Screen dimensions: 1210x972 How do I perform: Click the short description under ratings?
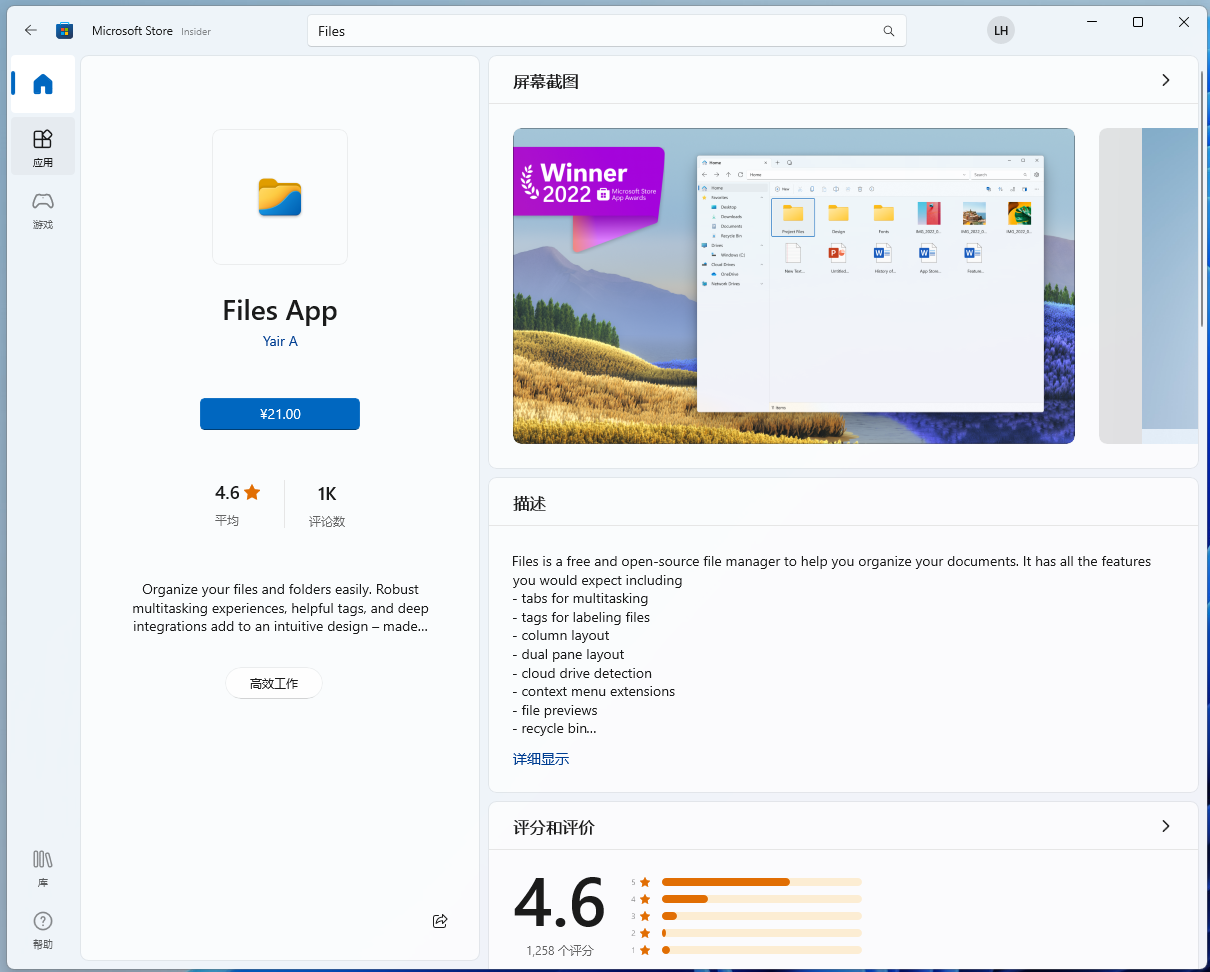[280, 608]
